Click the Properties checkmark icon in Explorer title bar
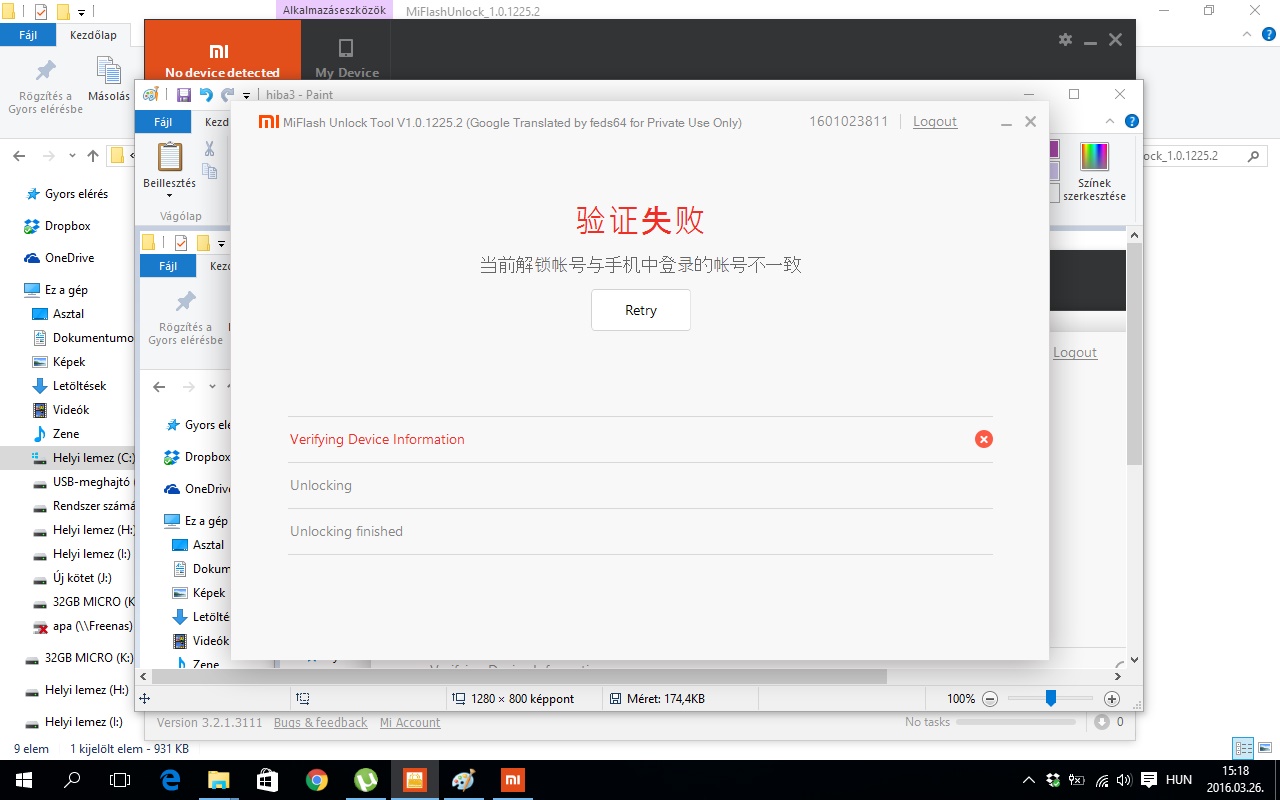The width and height of the screenshot is (1280, 800). pyautogui.click(x=41, y=12)
